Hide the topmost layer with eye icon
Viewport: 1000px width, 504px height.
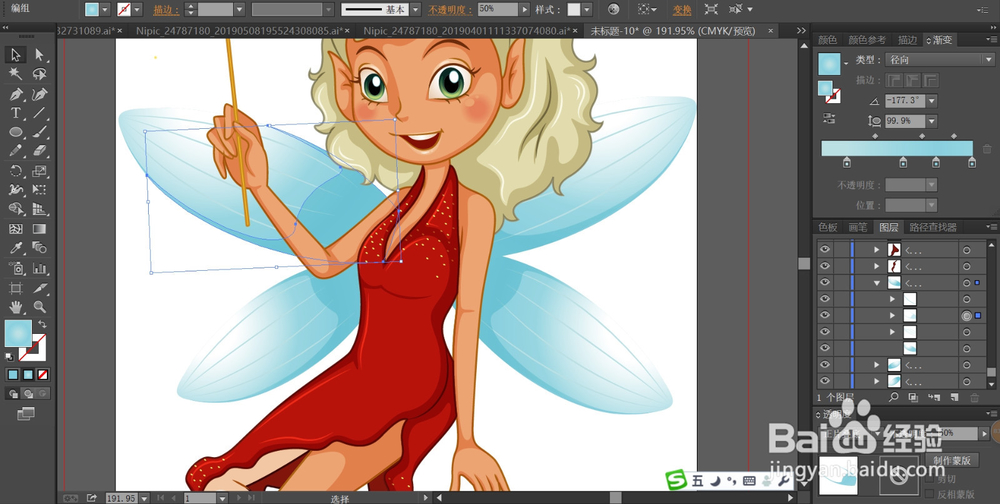(x=825, y=249)
